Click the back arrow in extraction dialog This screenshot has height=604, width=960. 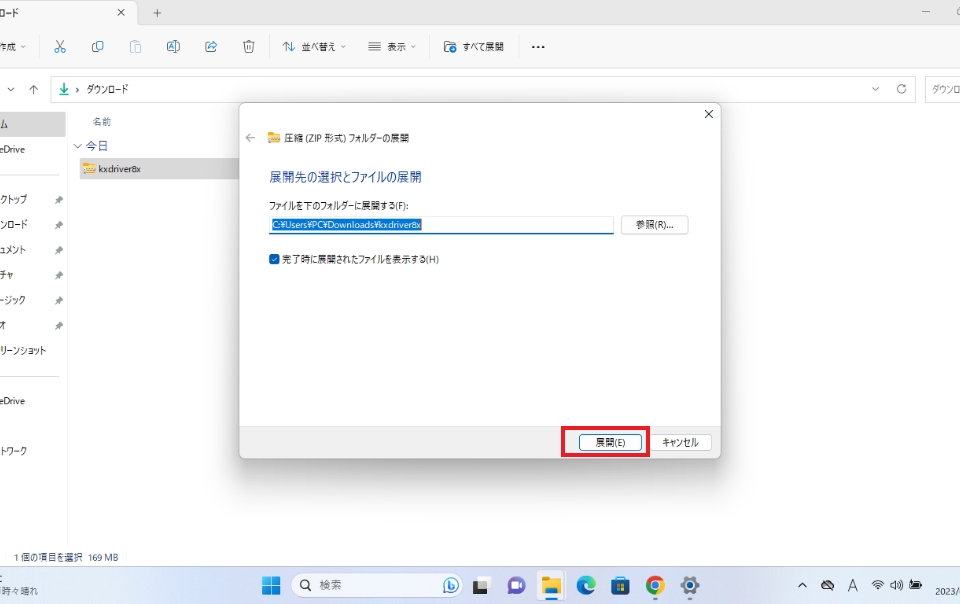click(x=250, y=138)
